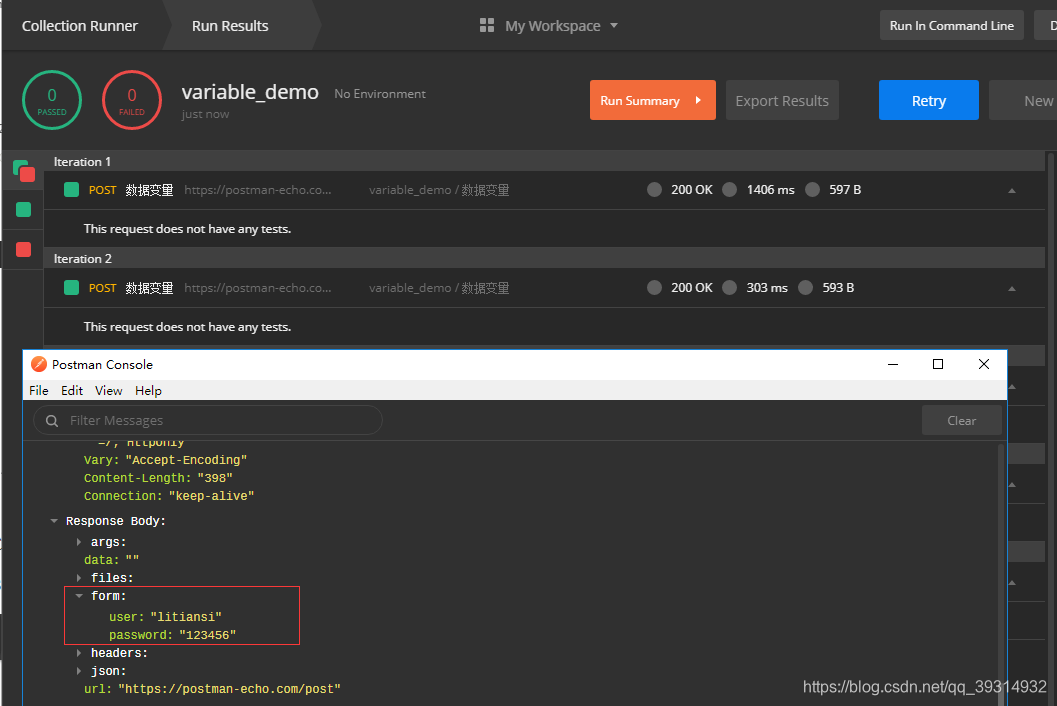This screenshot has width=1057, height=706.
Task: Click the search magnifier icon in console
Action: coord(52,421)
